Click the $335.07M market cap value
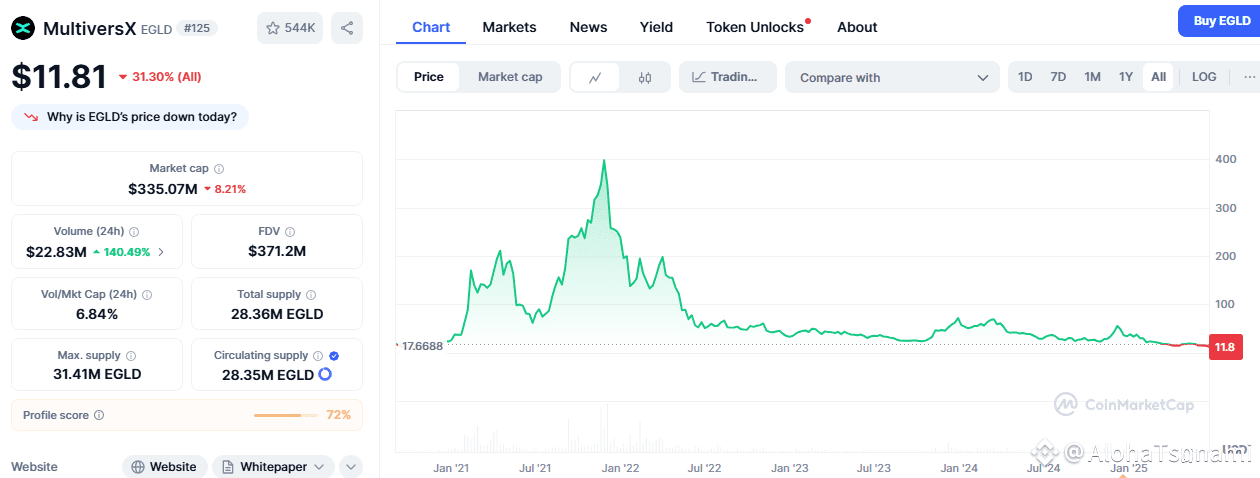 coord(163,188)
